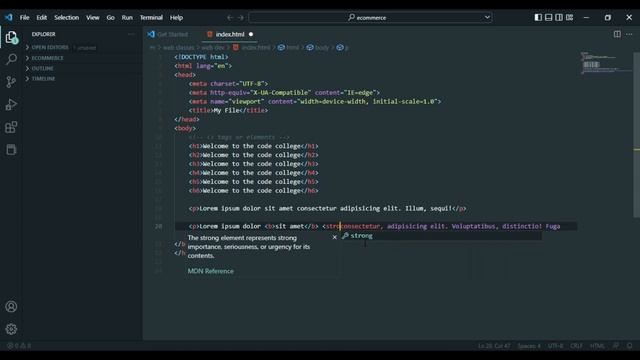Image resolution: width=640 pixels, height=360 pixels.
Task: Go forward with the right navigation arrow
Action: pyautogui.click(x=240, y=18)
